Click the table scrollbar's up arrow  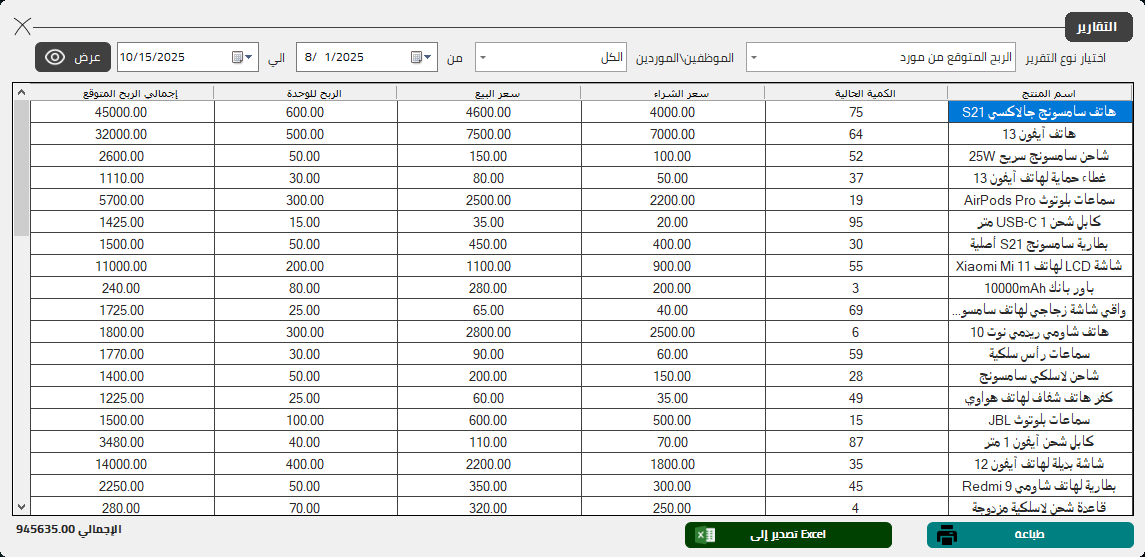tap(22, 93)
